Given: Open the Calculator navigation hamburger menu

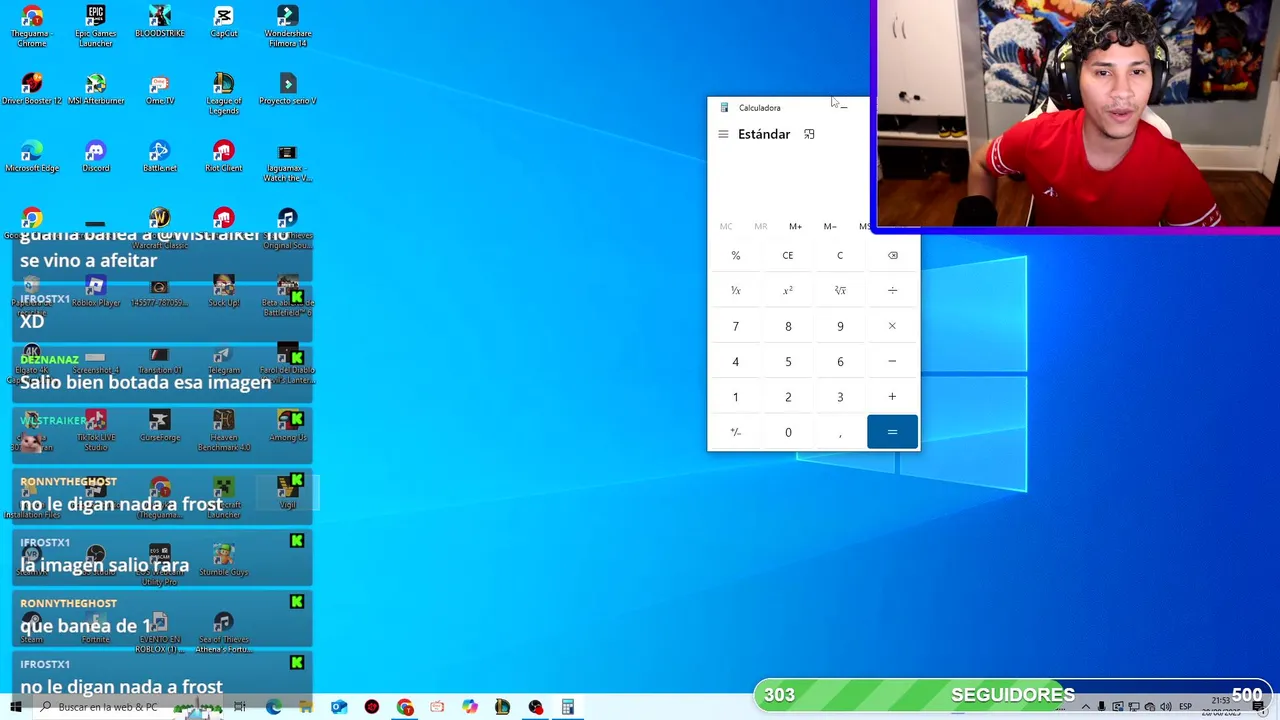Looking at the screenshot, I should coord(723,134).
